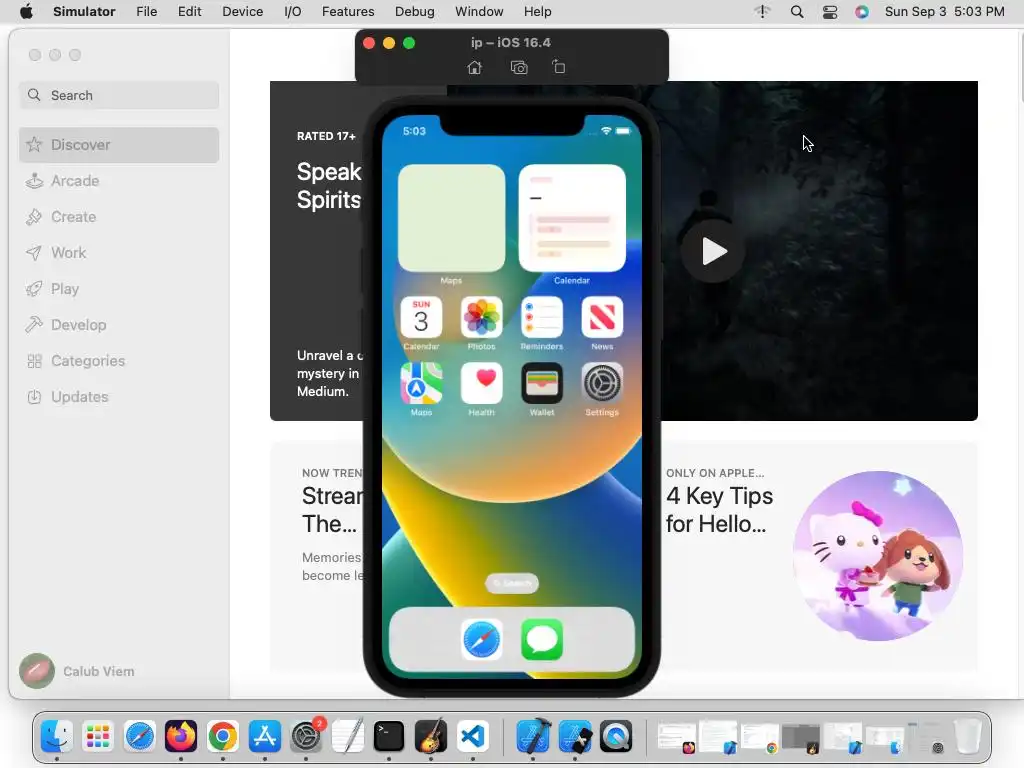The height and width of the screenshot is (768, 1024).
Task: Open the Simulator application menu
Action: coord(84,12)
